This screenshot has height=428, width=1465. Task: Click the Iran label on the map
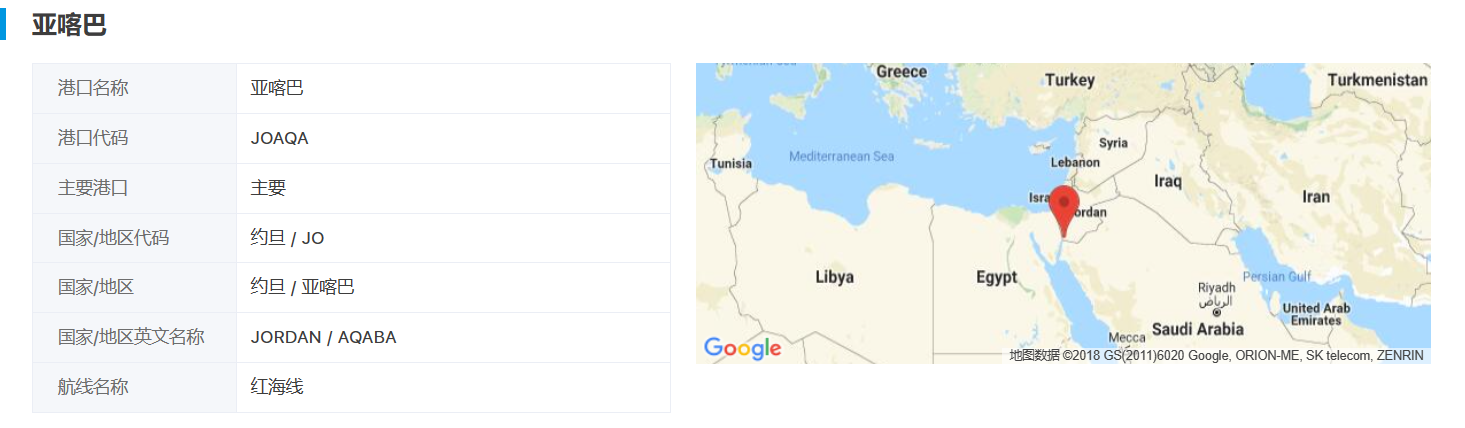coord(1315,197)
